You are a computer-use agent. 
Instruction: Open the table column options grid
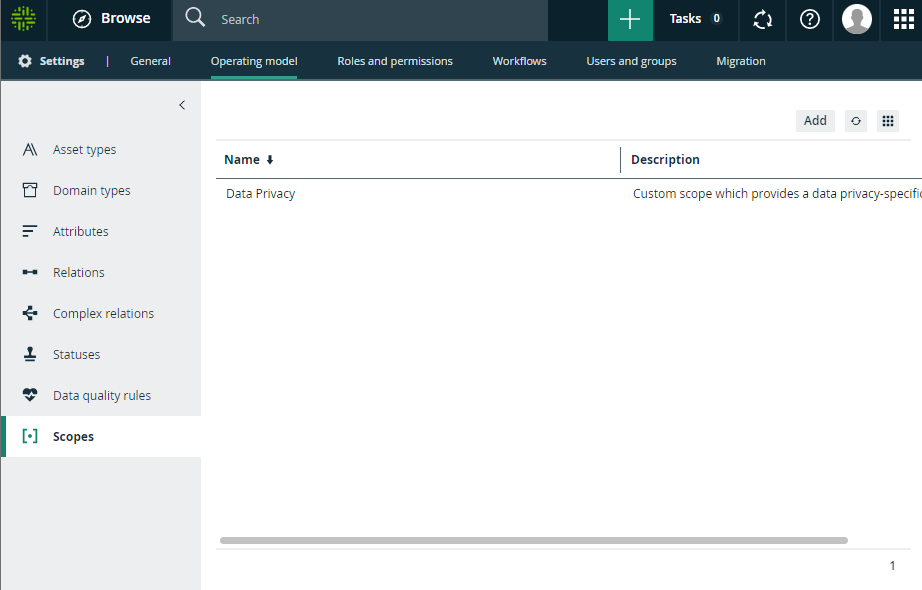pos(887,121)
